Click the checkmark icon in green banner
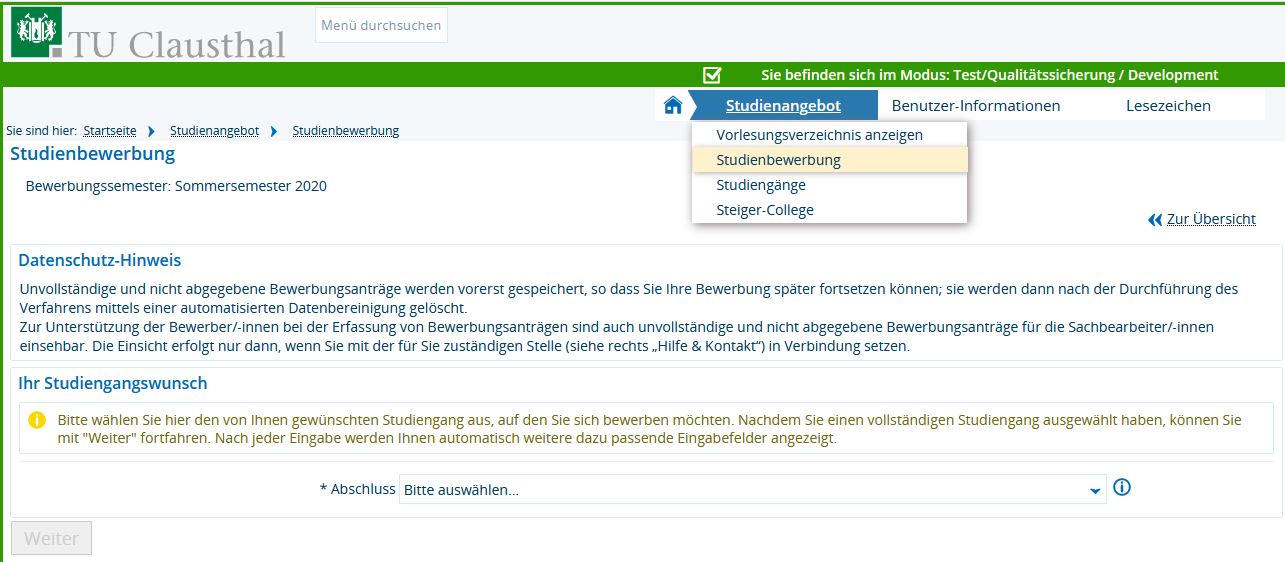Screen dimensions: 1285x562 point(712,75)
